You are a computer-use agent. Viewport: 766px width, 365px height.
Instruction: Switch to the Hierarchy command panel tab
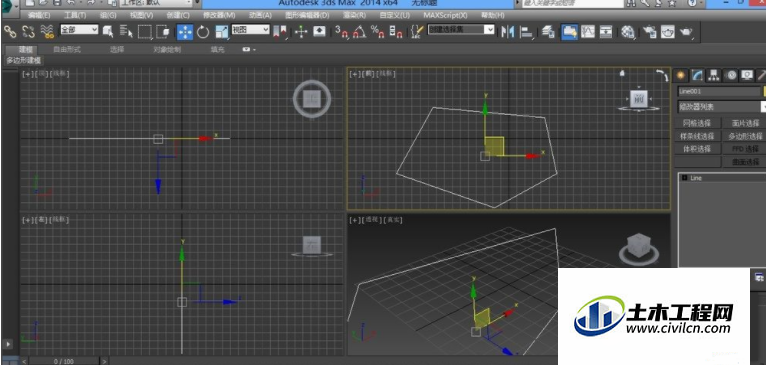[x=714, y=75]
